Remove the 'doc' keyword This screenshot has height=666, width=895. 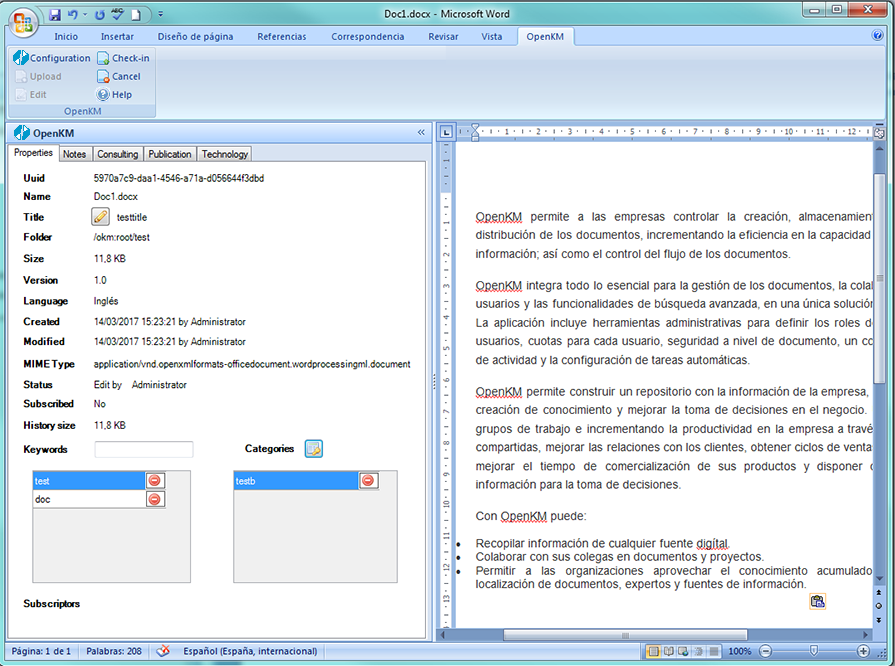(155, 499)
